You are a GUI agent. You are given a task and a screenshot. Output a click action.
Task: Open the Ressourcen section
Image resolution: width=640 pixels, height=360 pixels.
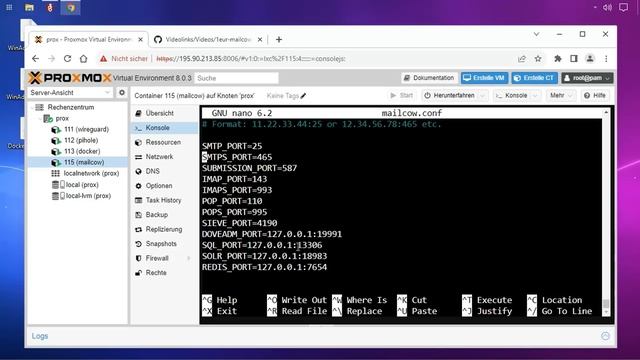(x=163, y=142)
